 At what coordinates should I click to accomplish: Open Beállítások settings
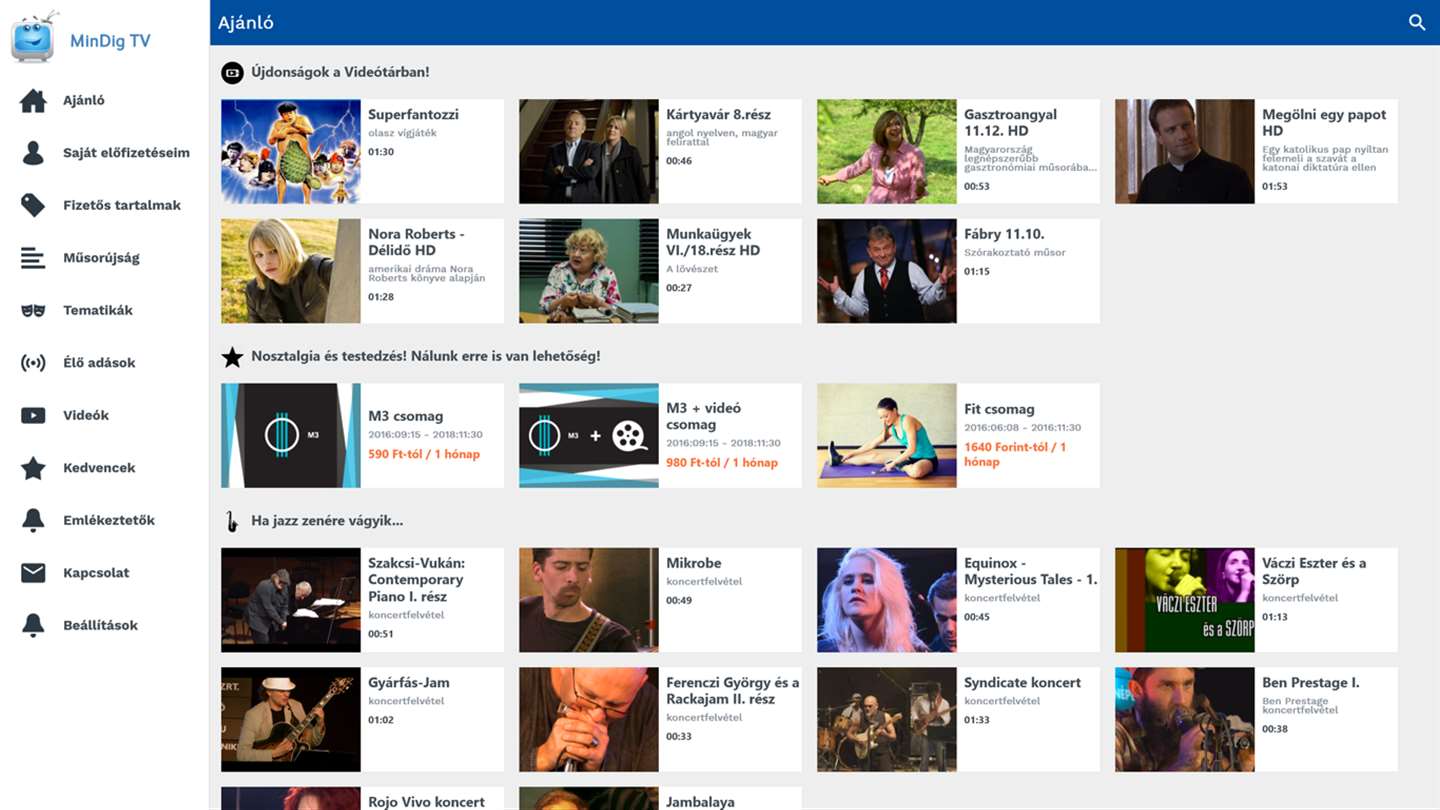[x=100, y=625]
